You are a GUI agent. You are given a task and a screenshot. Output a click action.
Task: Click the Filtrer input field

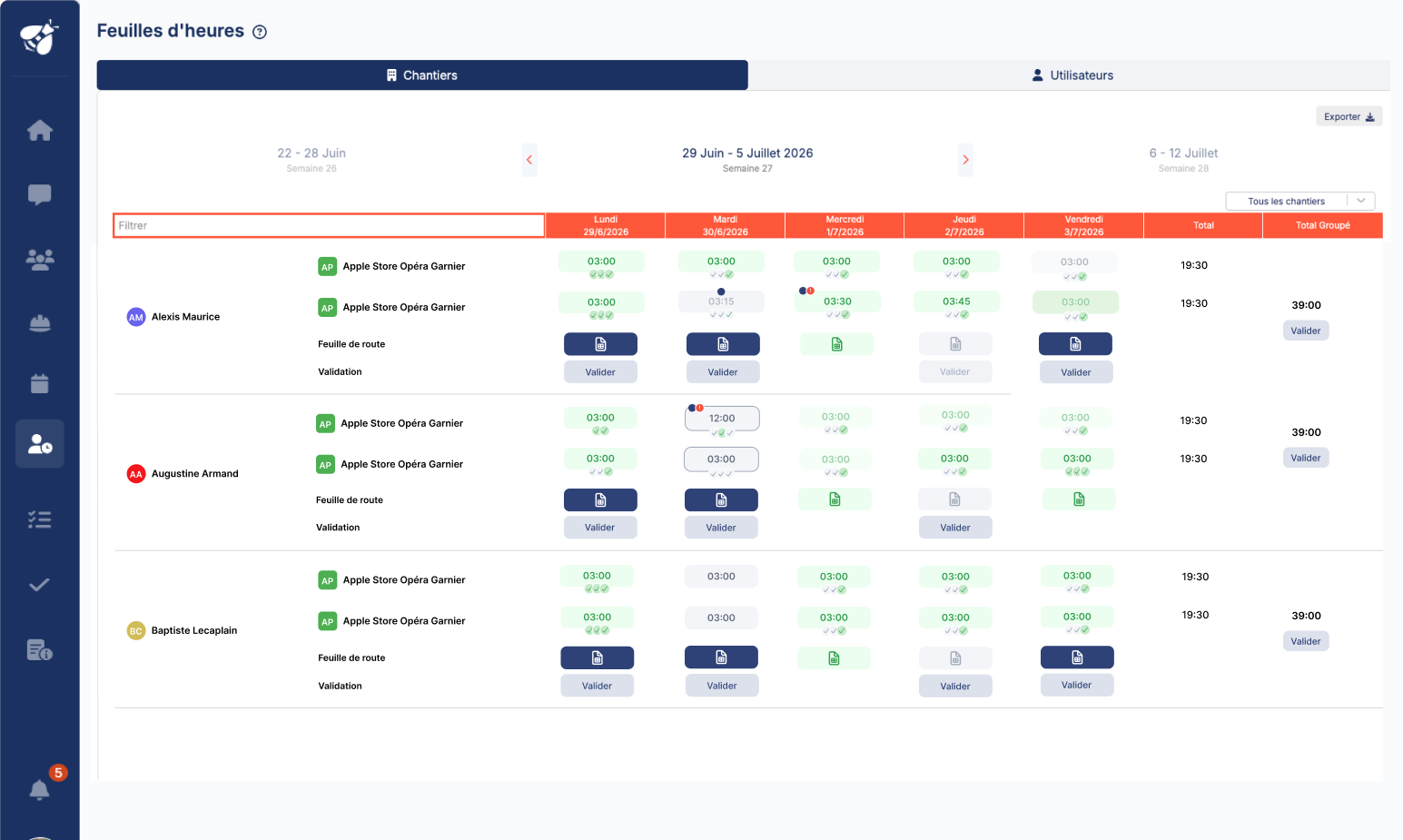329,225
